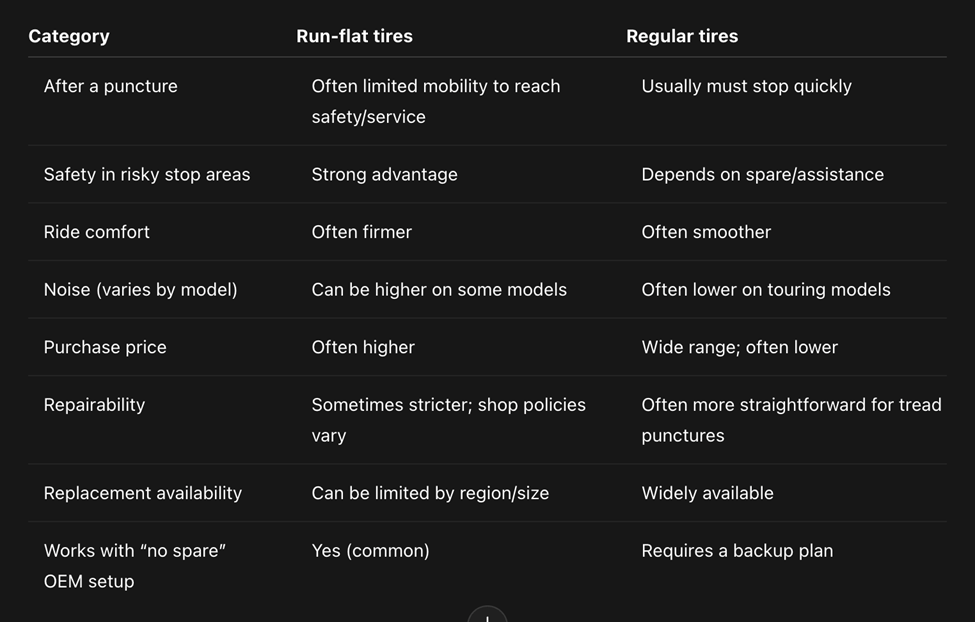Click the "Yes (common)" cell
The width and height of the screenshot is (975, 622).
(x=370, y=551)
